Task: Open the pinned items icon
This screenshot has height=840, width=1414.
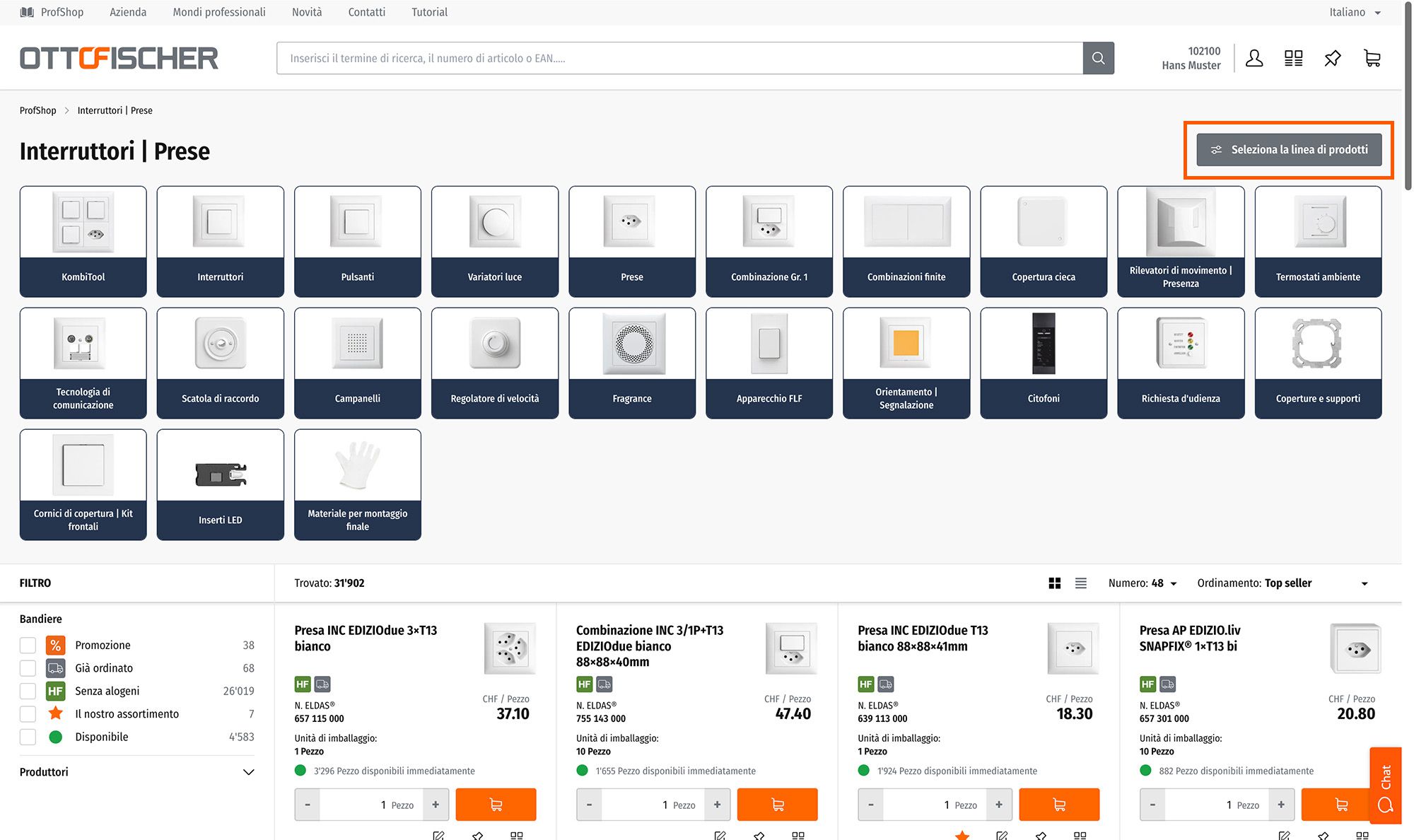Action: (x=1332, y=58)
